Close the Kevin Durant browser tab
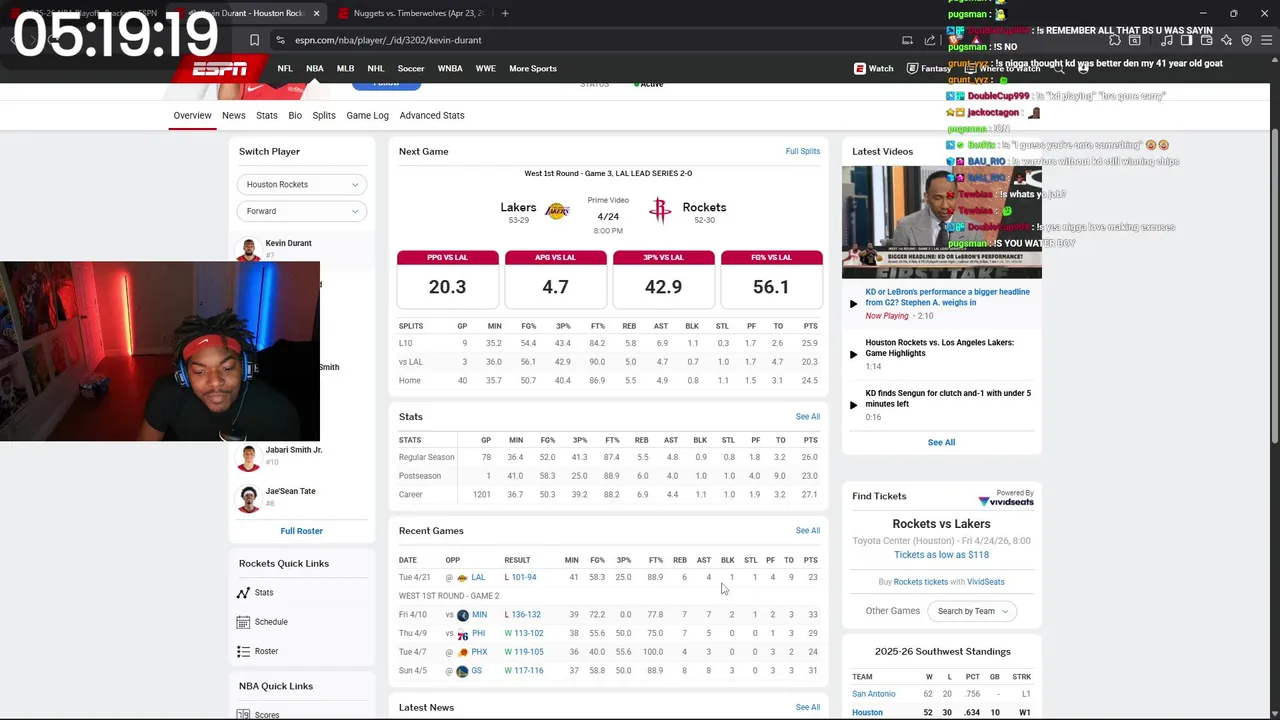 316,13
